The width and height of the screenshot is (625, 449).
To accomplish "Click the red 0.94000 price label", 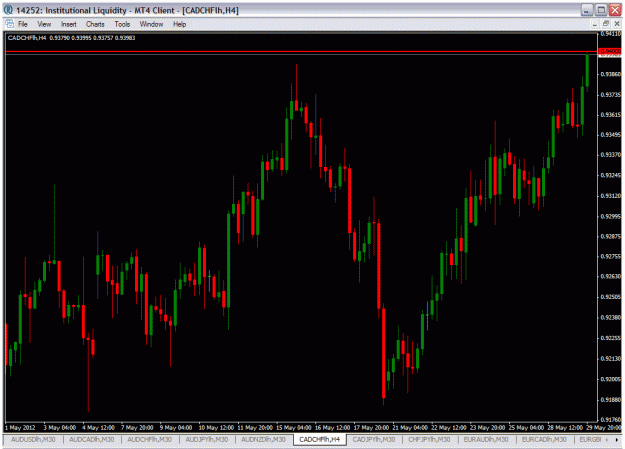I will 610,51.
